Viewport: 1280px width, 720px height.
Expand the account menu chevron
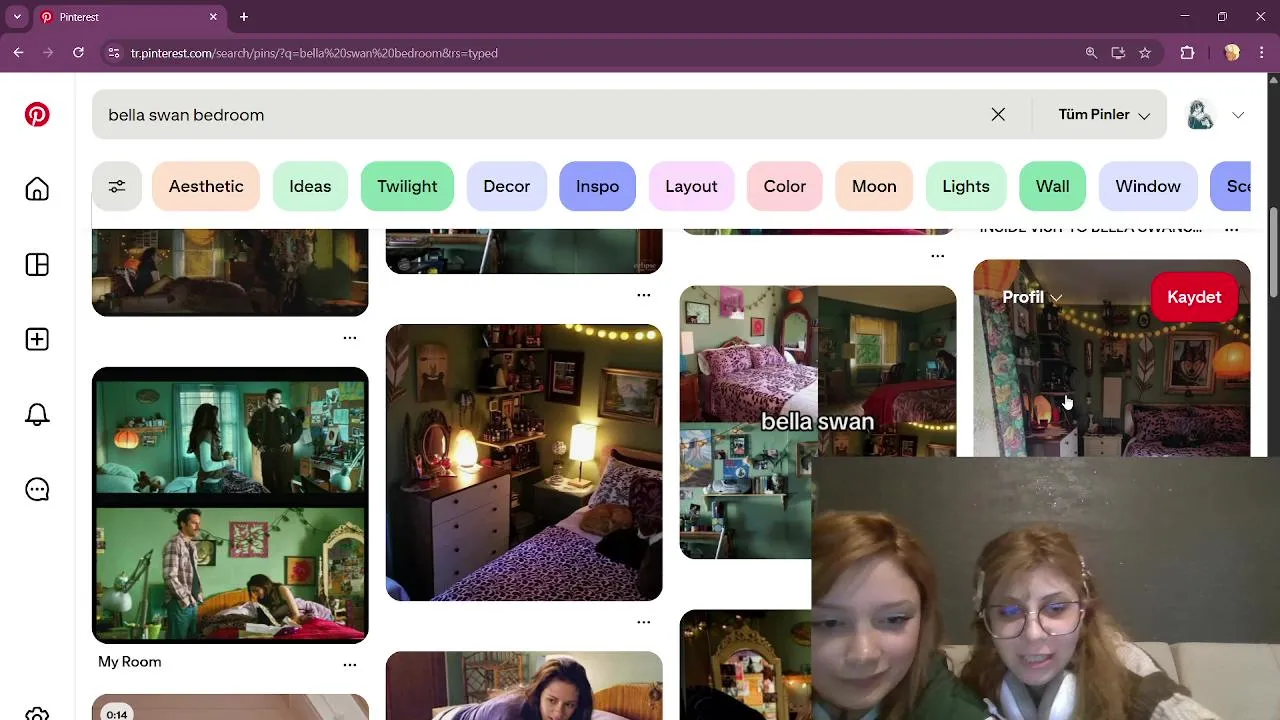pyautogui.click(x=1238, y=115)
